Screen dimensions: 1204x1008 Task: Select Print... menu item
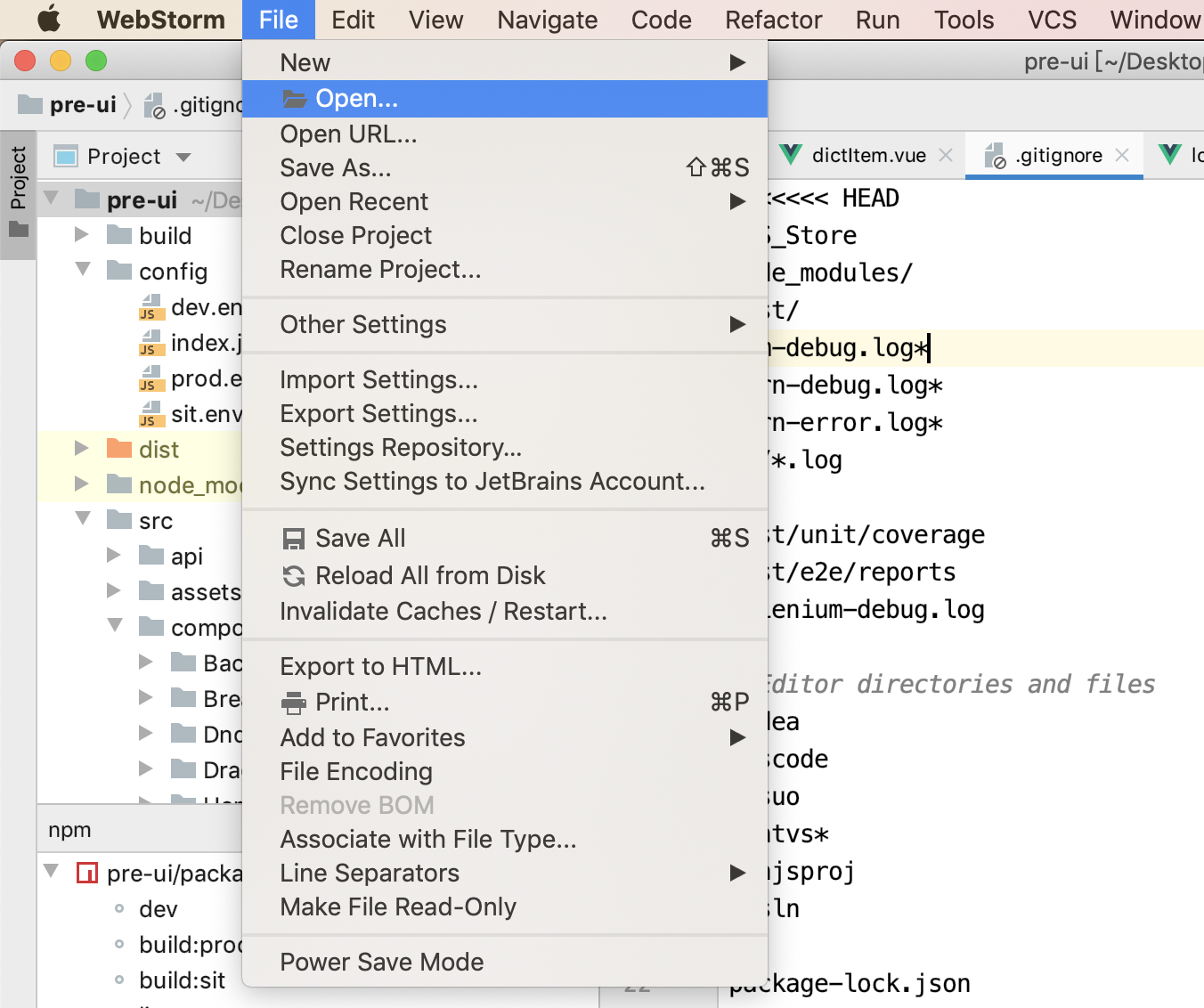504,702
